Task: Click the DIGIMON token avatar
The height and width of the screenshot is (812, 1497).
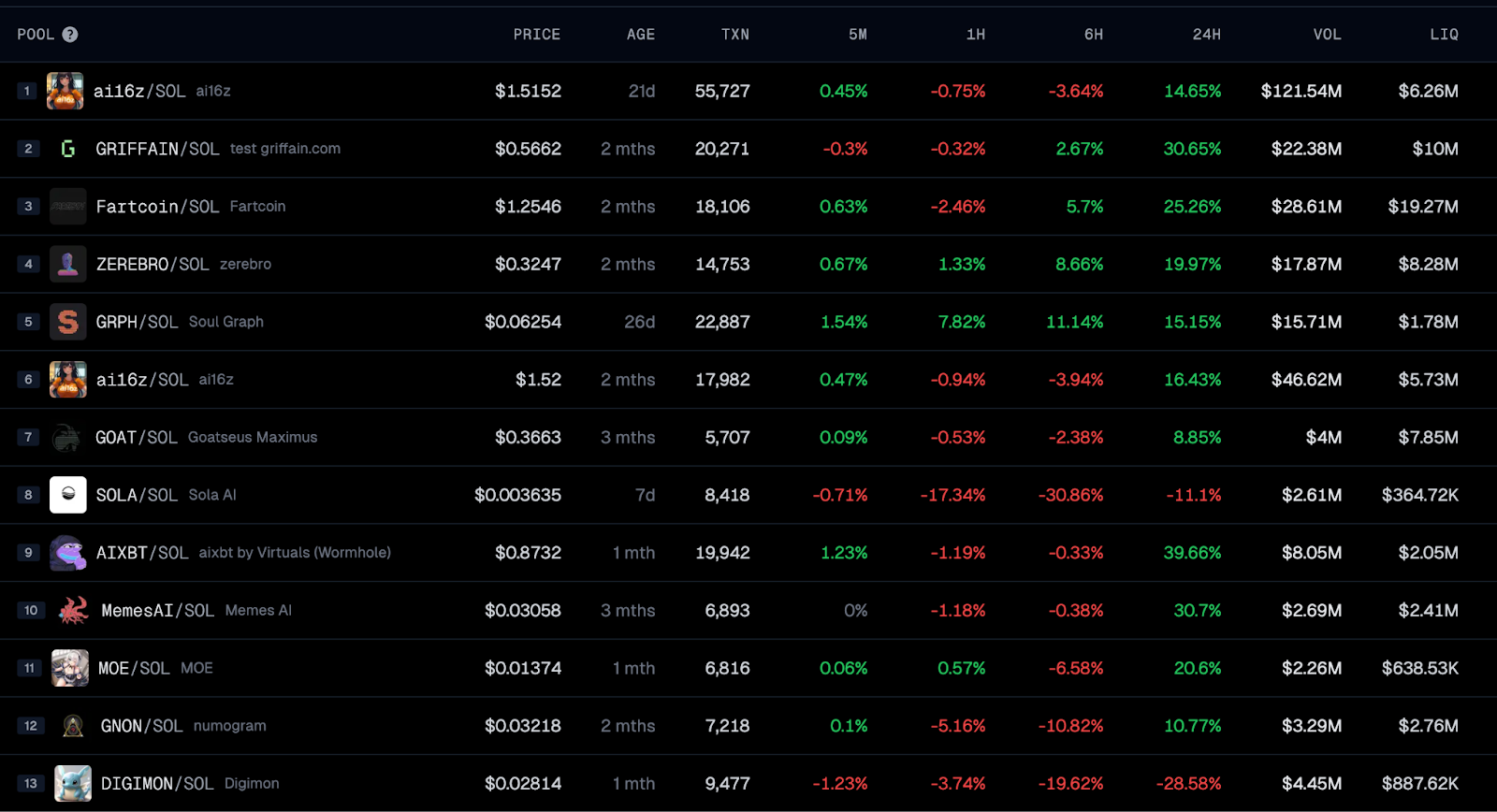Action: [x=73, y=783]
